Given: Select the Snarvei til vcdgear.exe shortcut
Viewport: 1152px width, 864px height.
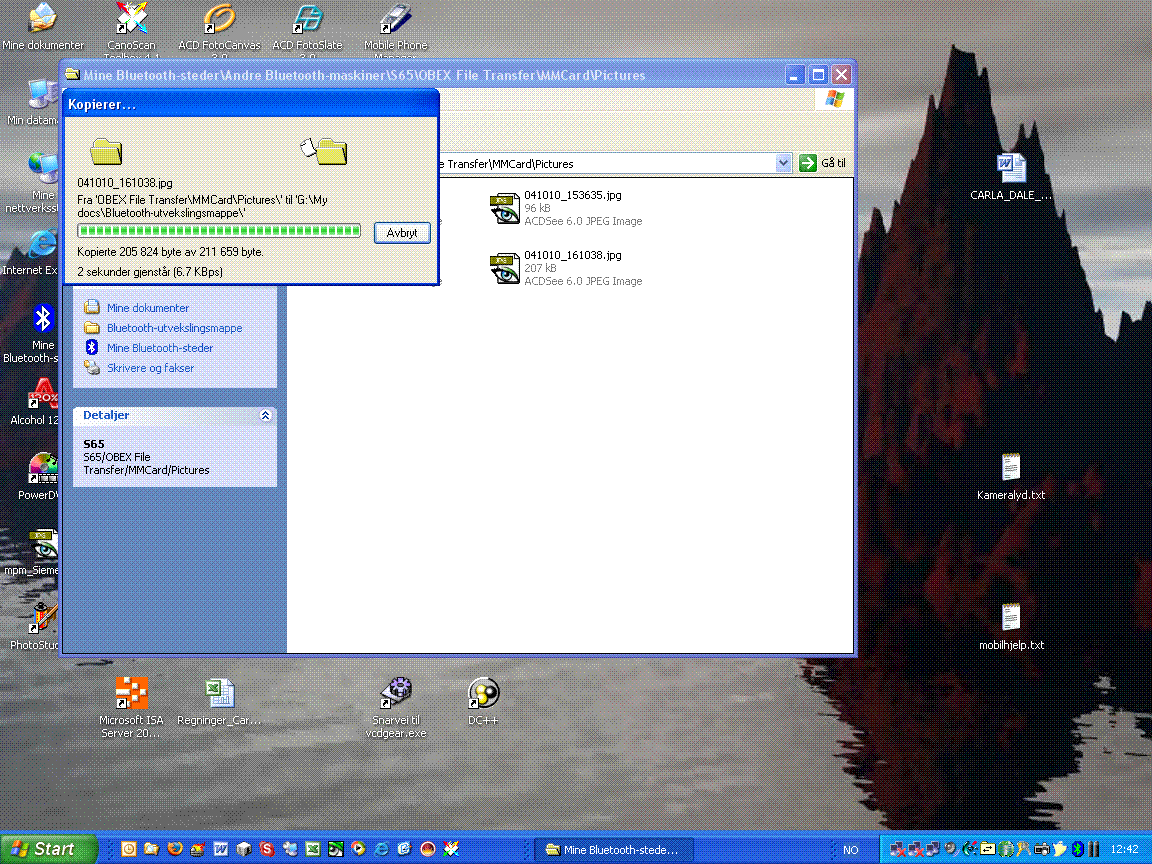Looking at the screenshot, I should 395,708.
